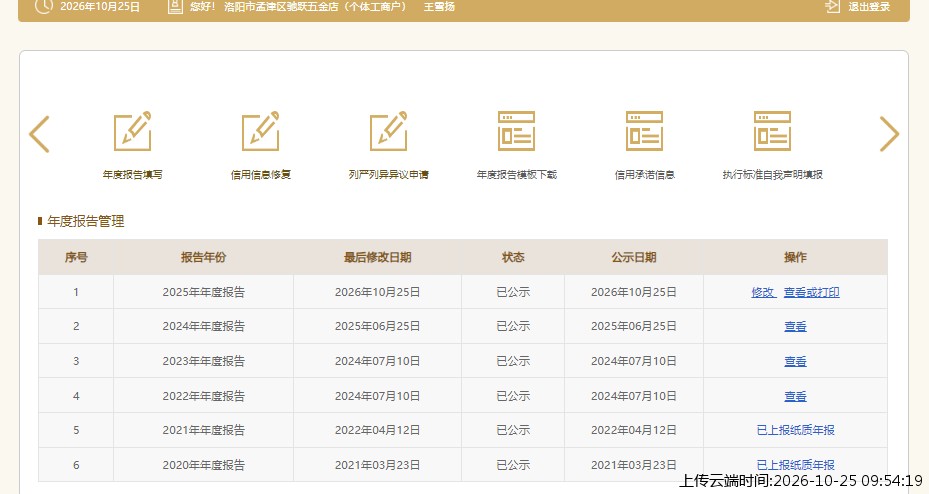View the 2024年年度报告 via 查看
This screenshot has height=494, width=929.
coord(795,326)
